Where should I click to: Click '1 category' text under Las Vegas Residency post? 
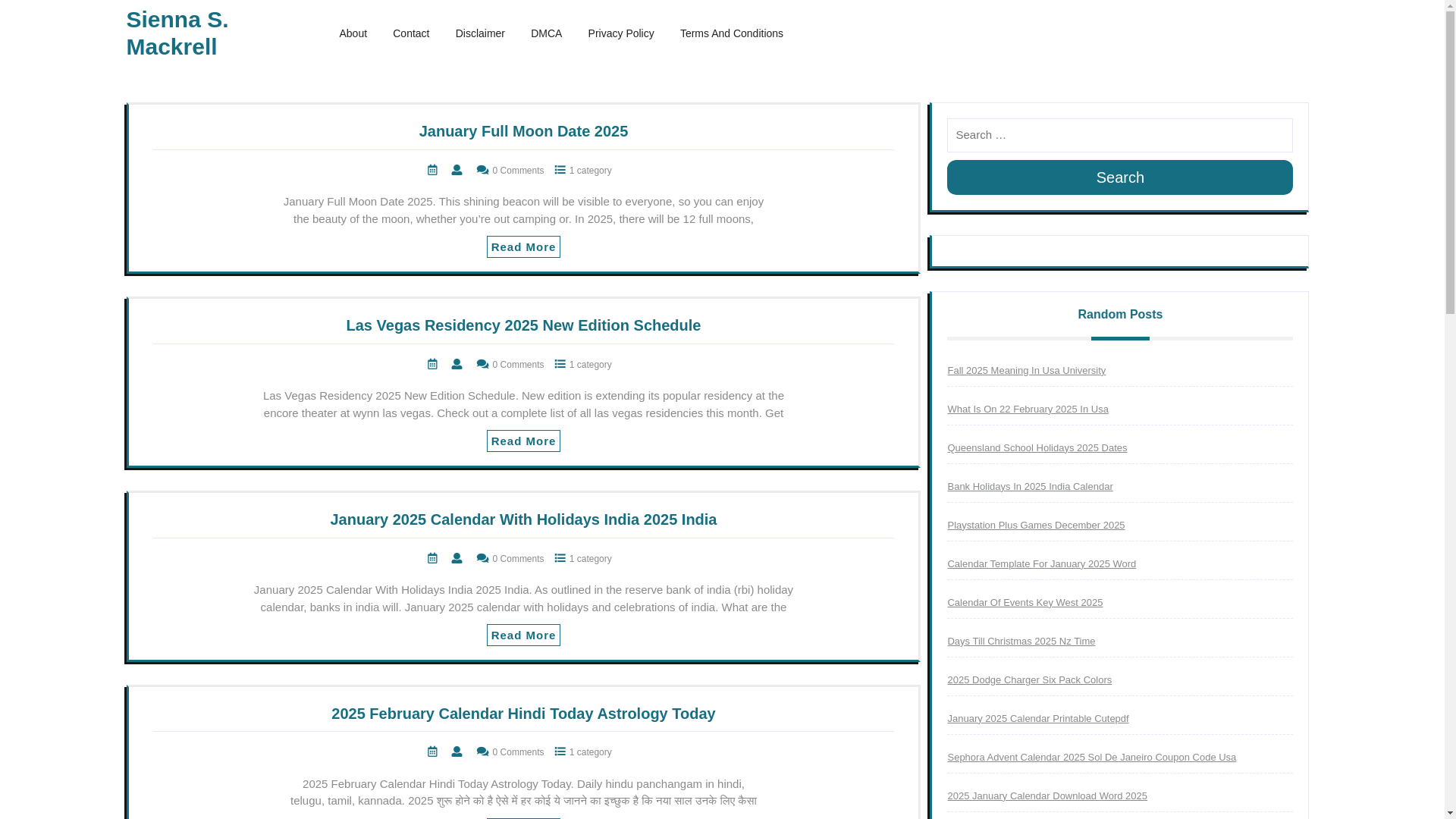point(590,365)
